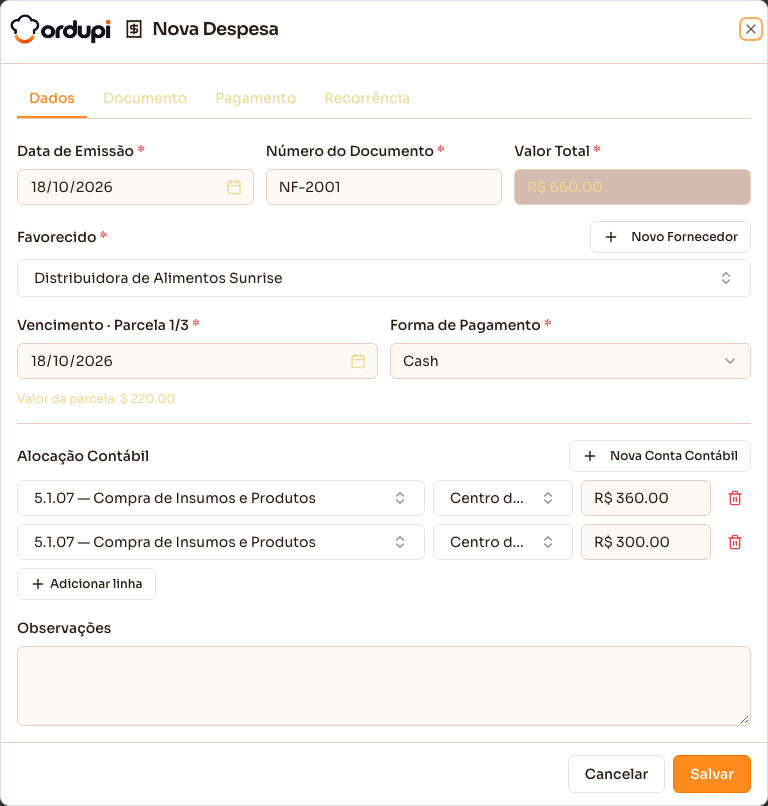Screen dimensions: 768x806
Task: Edit the Número do Documento field
Action: [383, 187]
